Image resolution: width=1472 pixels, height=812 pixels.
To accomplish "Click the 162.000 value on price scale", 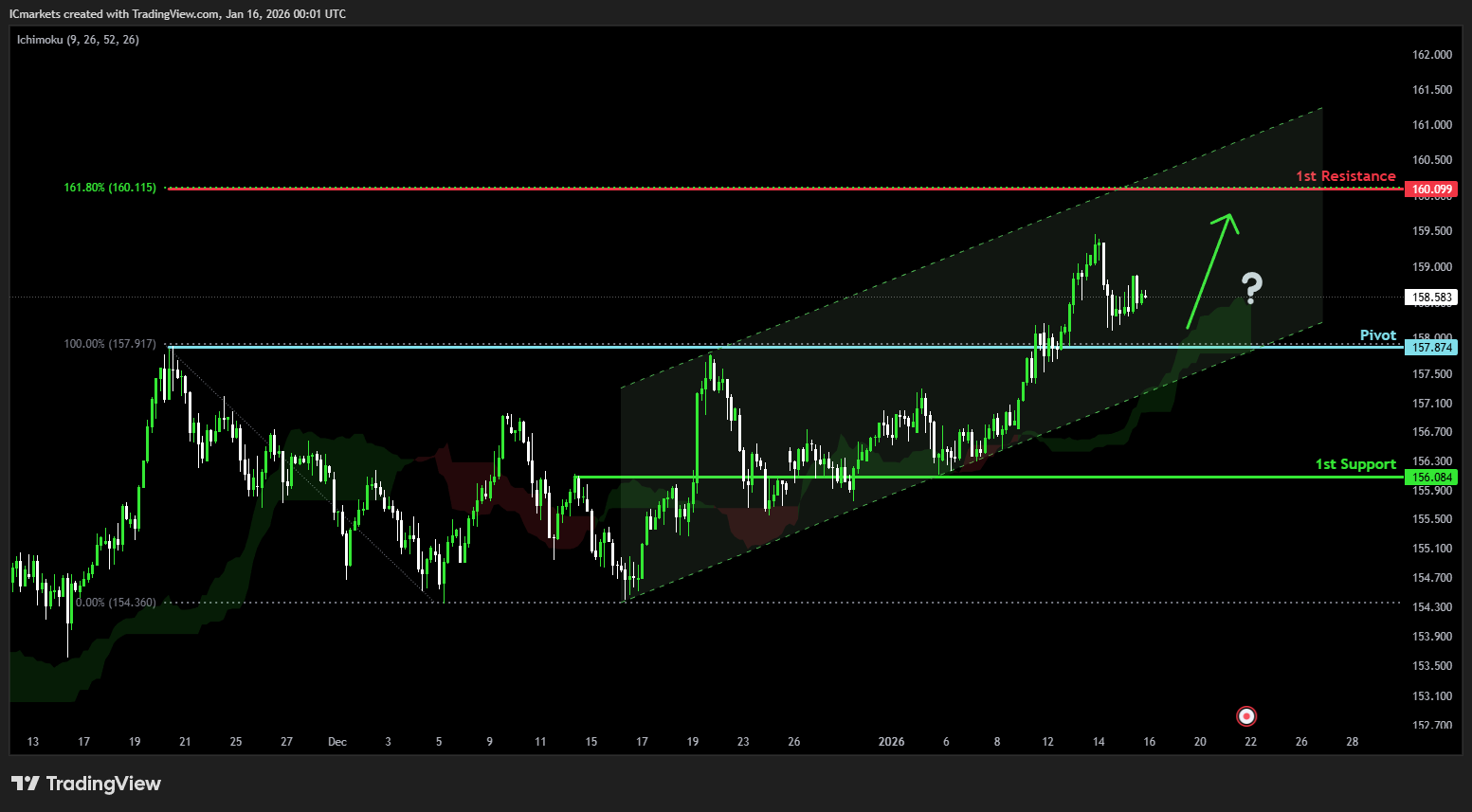I will (x=1431, y=55).
